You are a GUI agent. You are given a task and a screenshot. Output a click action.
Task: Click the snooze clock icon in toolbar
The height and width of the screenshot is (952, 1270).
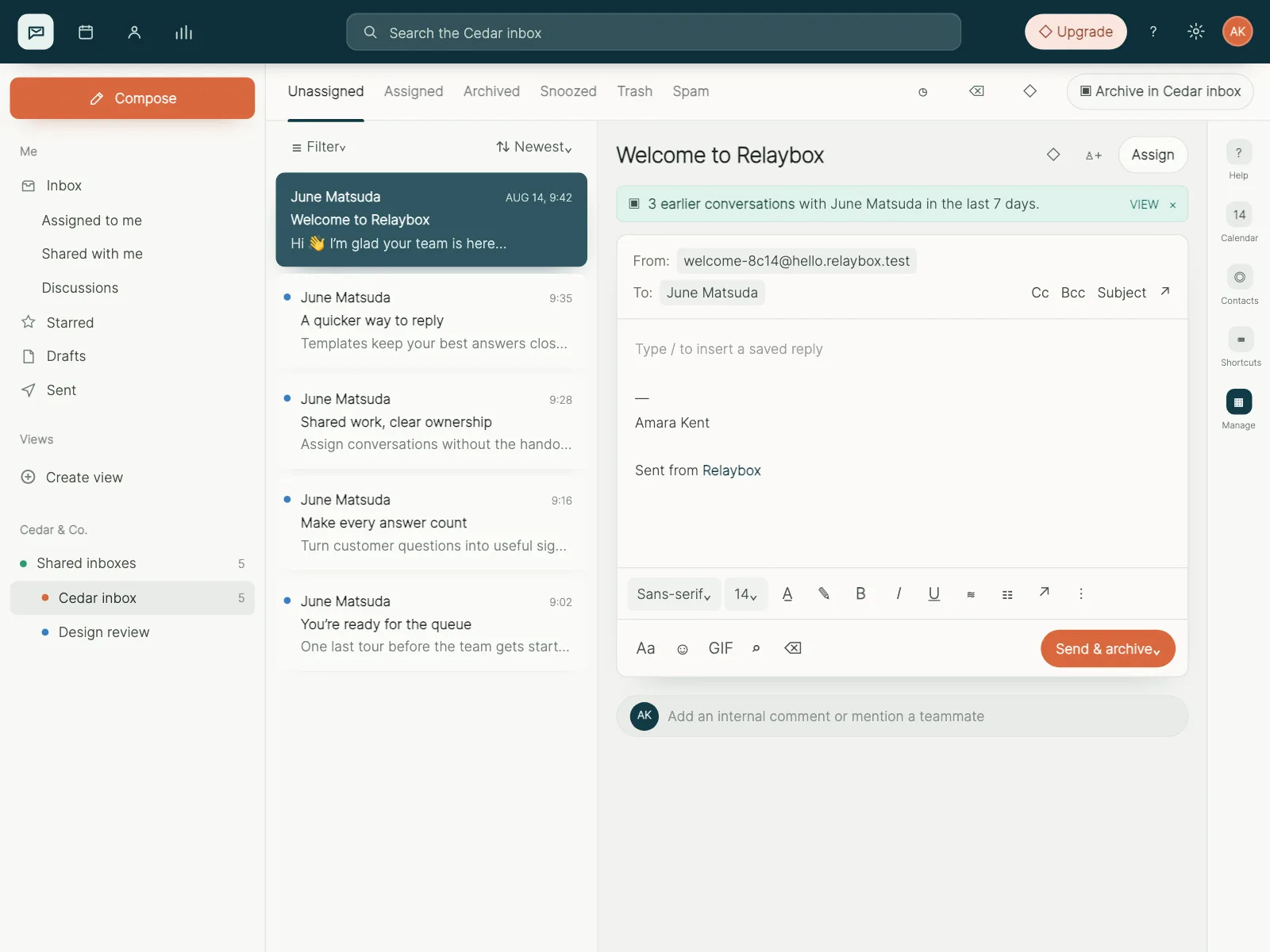[x=922, y=92]
